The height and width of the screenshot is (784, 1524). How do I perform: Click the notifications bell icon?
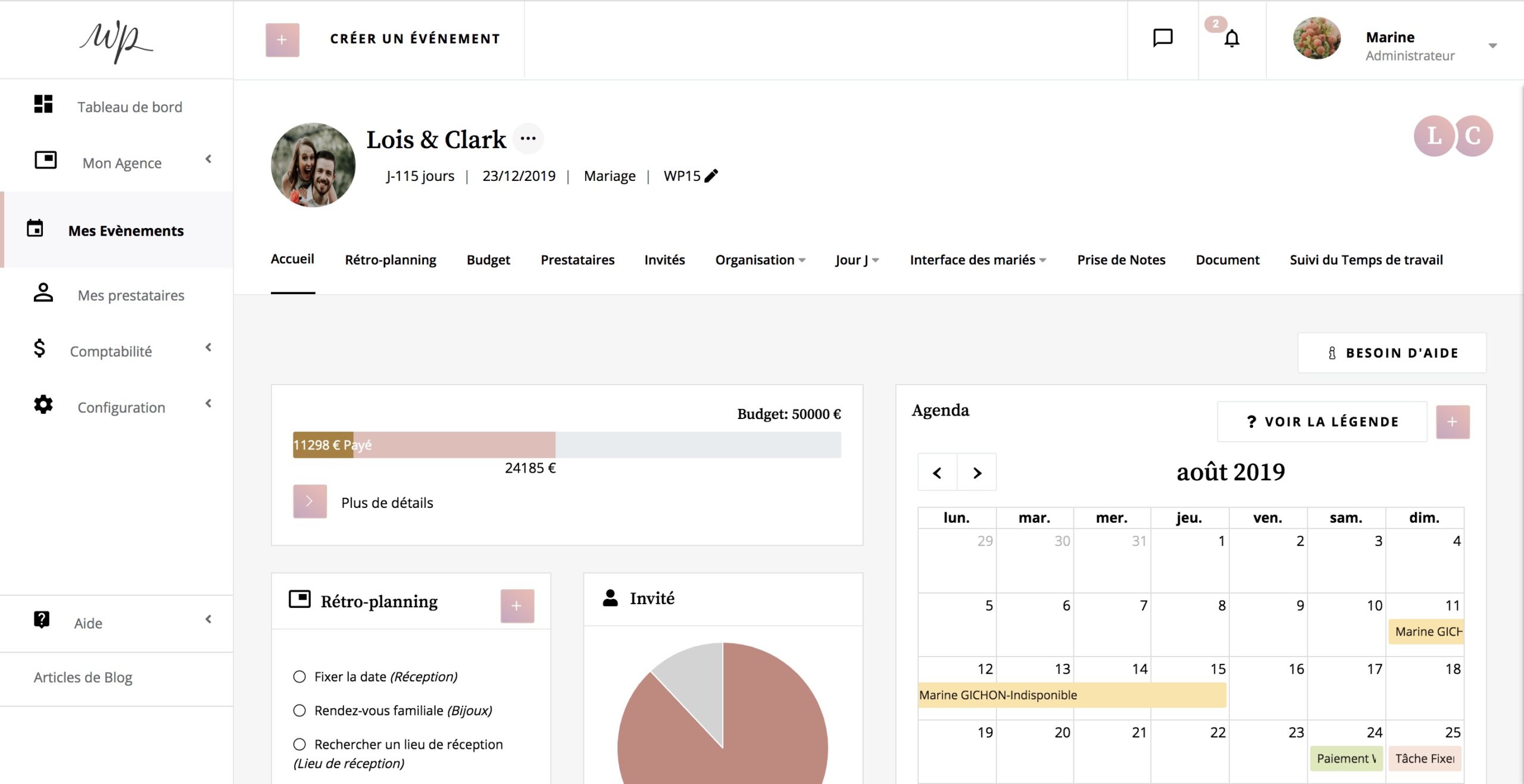1231,39
